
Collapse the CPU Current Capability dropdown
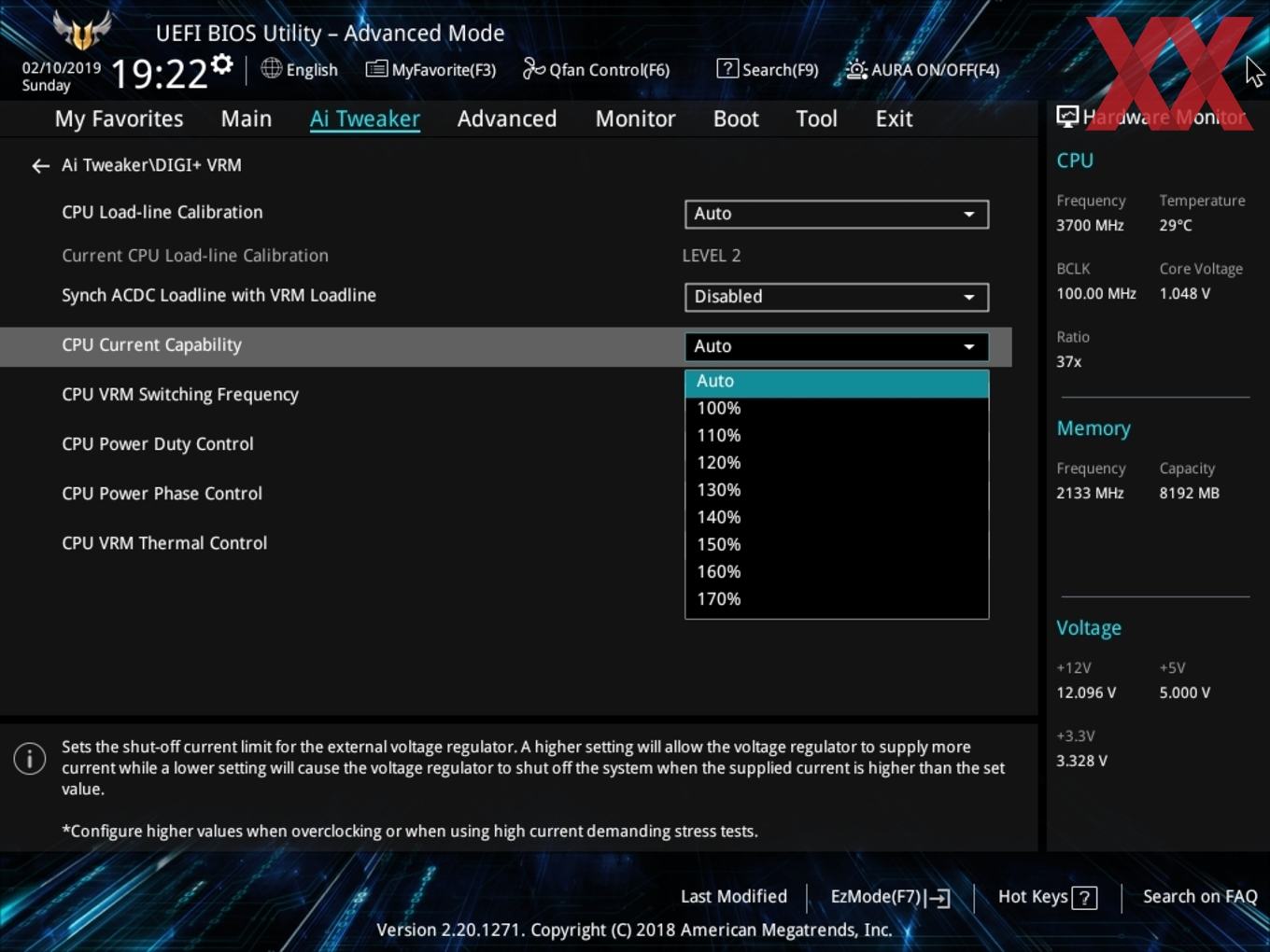[837, 346]
